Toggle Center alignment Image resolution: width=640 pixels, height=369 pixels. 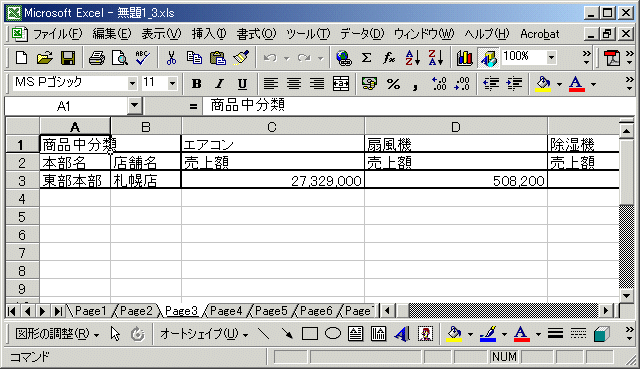(294, 84)
